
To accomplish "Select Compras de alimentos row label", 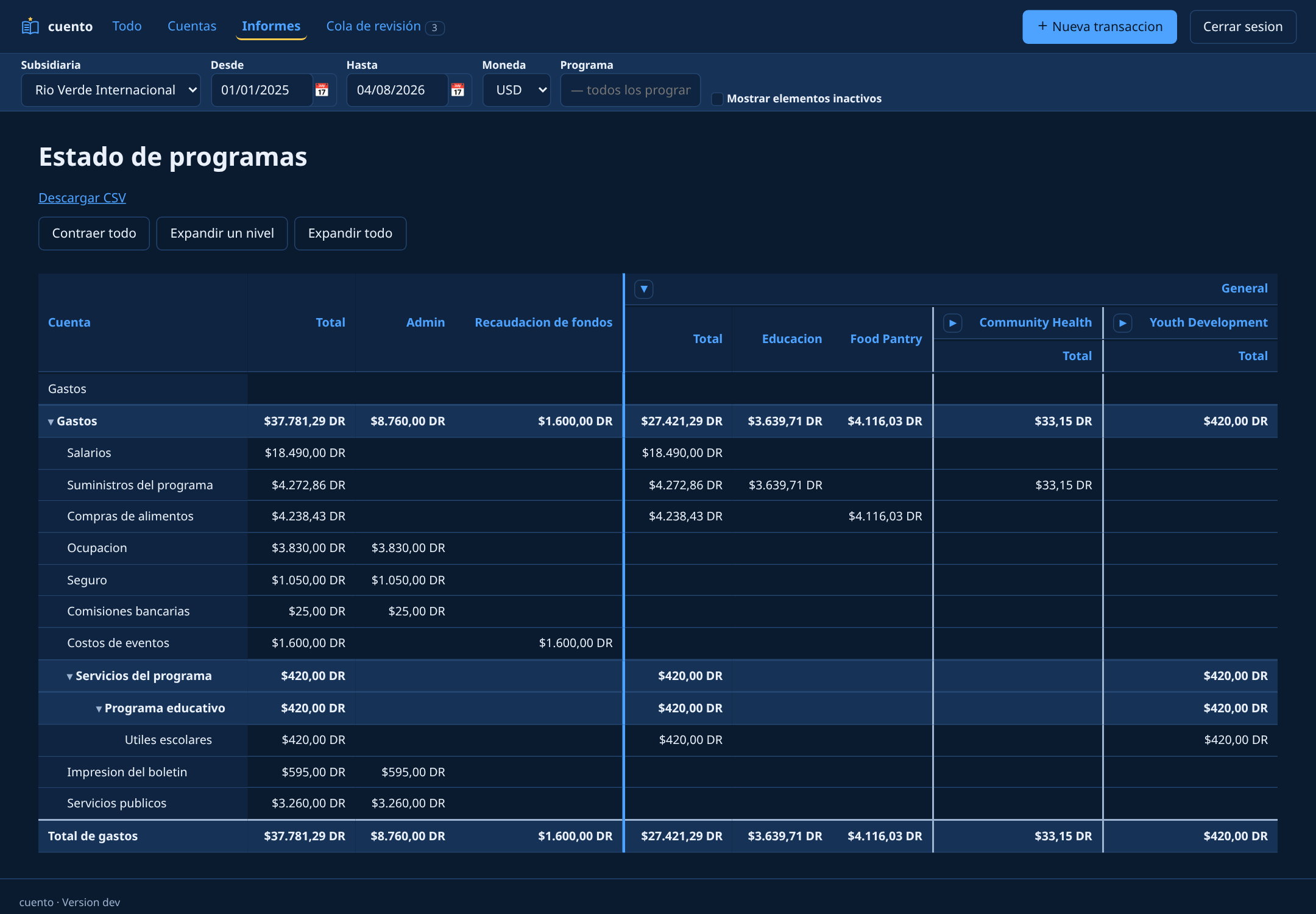I will (130, 516).
